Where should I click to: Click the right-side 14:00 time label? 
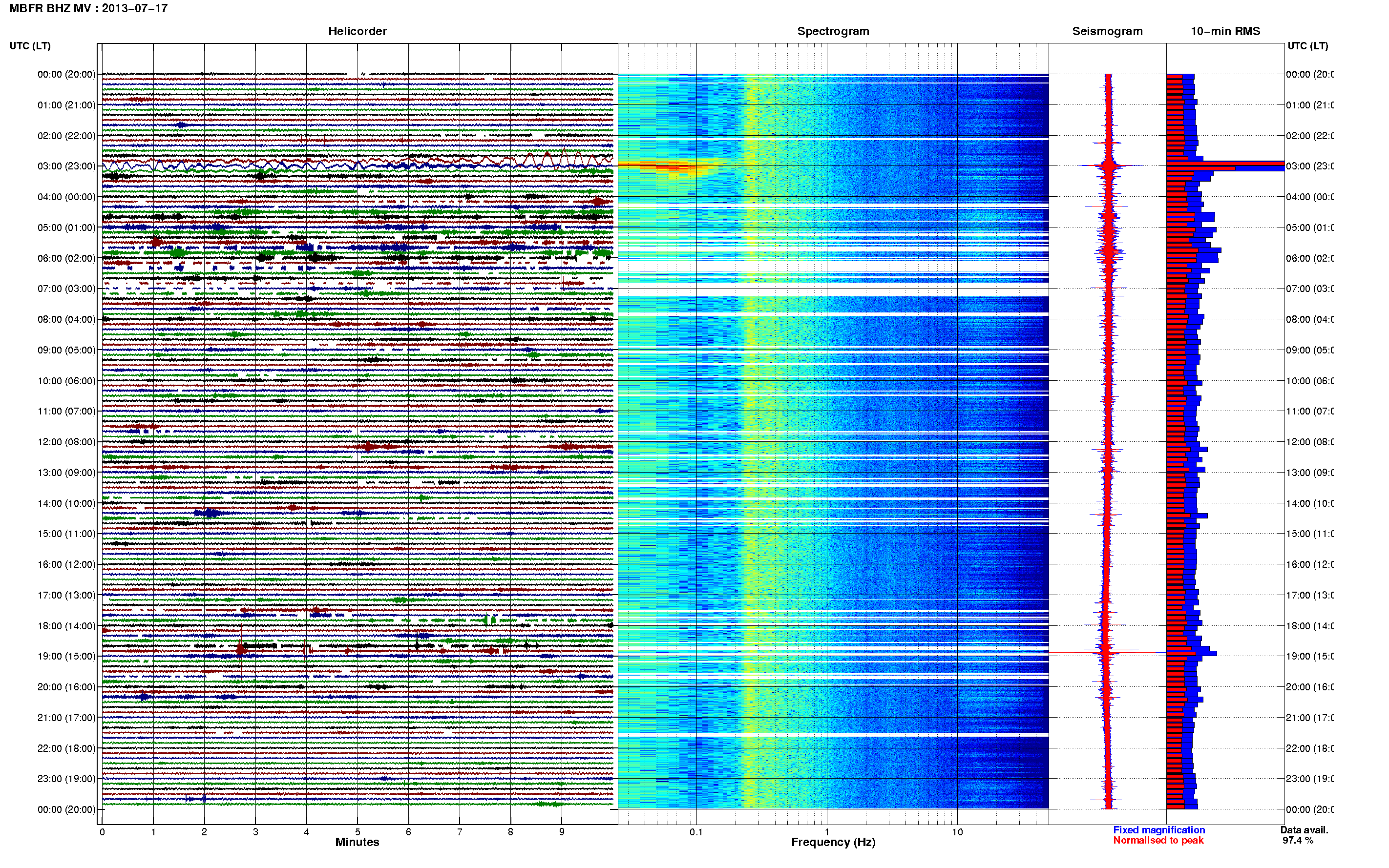pyautogui.click(x=1309, y=503)
